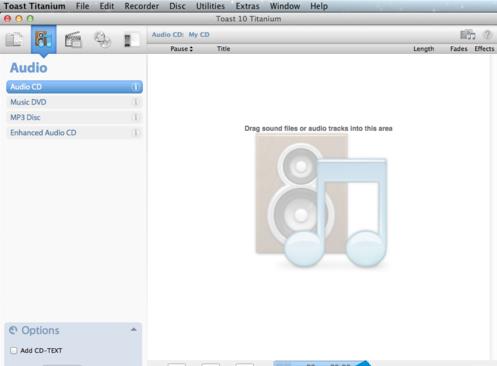
Task: Open the Recorder menu
Action: 142,6
